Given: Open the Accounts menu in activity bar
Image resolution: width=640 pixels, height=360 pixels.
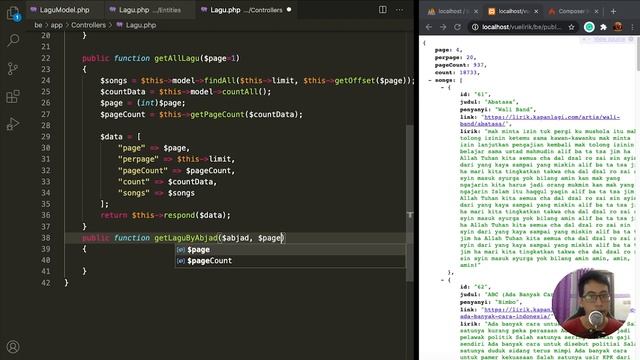Looking at the screenshot, I should pos(13,347).
